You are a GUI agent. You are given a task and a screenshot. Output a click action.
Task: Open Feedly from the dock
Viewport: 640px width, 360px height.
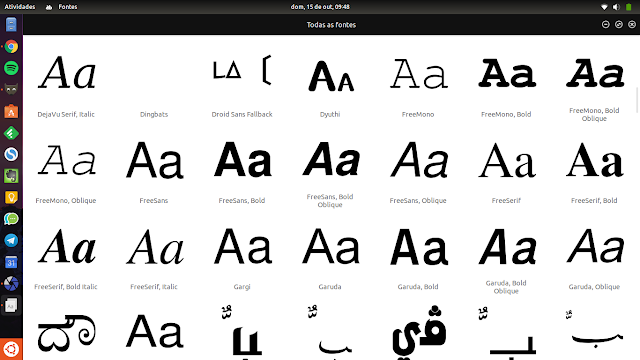11,133
